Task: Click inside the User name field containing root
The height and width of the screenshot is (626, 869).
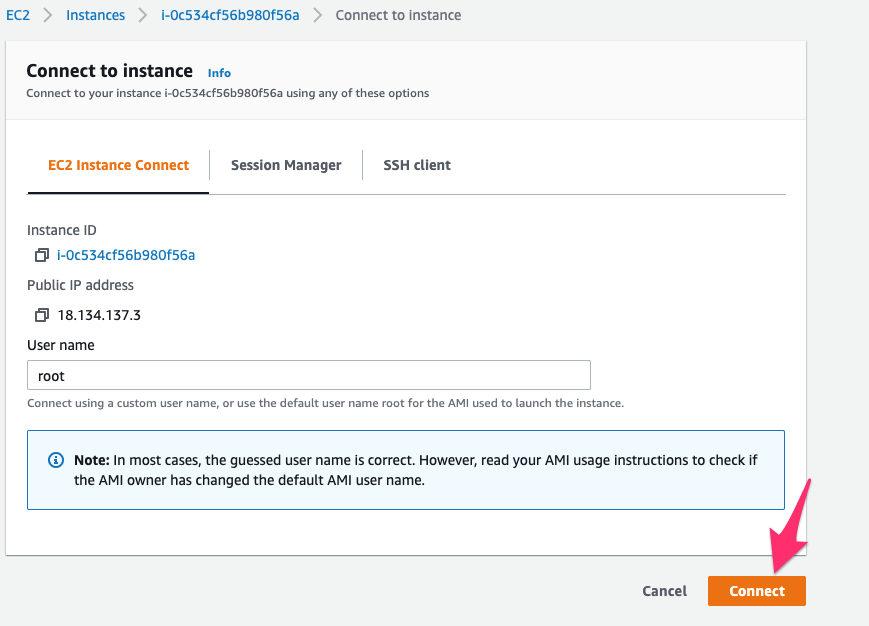Action: tap(309, 376)
